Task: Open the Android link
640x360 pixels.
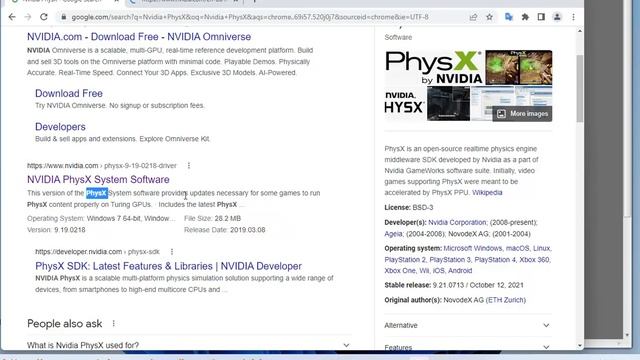Action: click(460, 271)
